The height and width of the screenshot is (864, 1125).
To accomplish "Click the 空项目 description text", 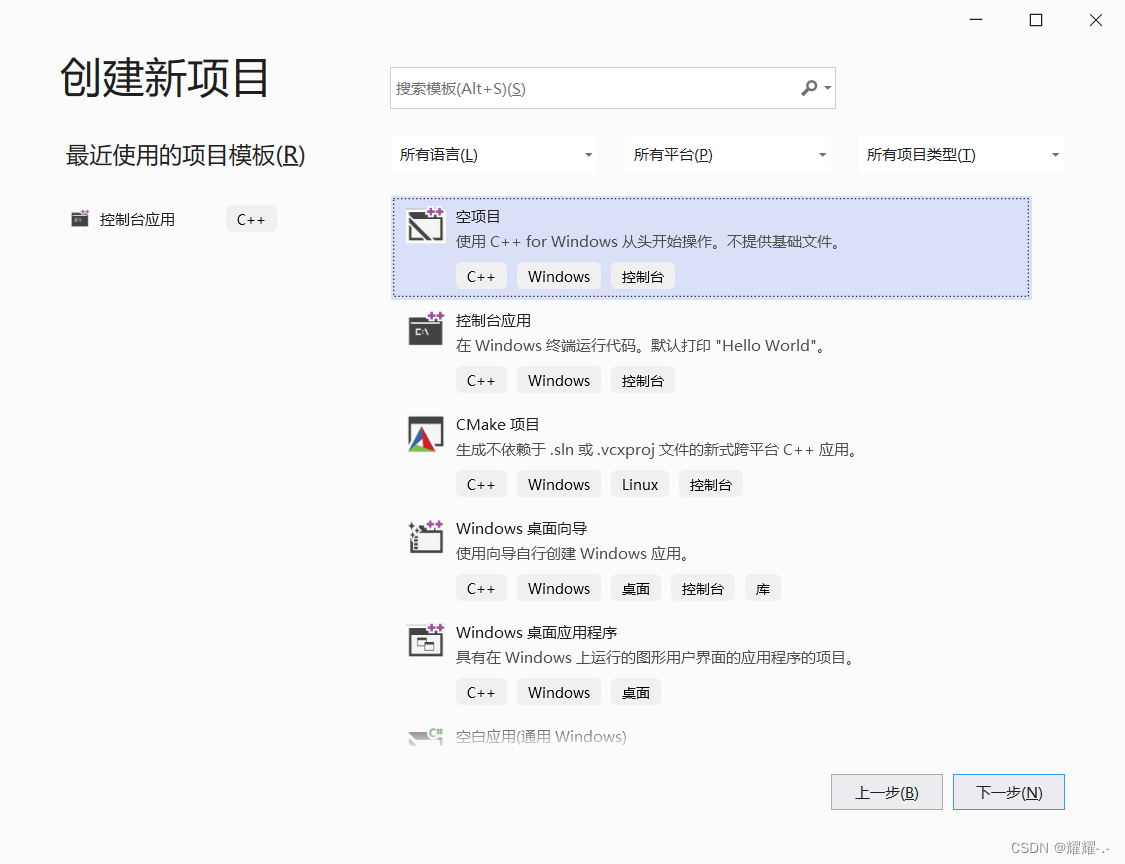I will (649, 242).
